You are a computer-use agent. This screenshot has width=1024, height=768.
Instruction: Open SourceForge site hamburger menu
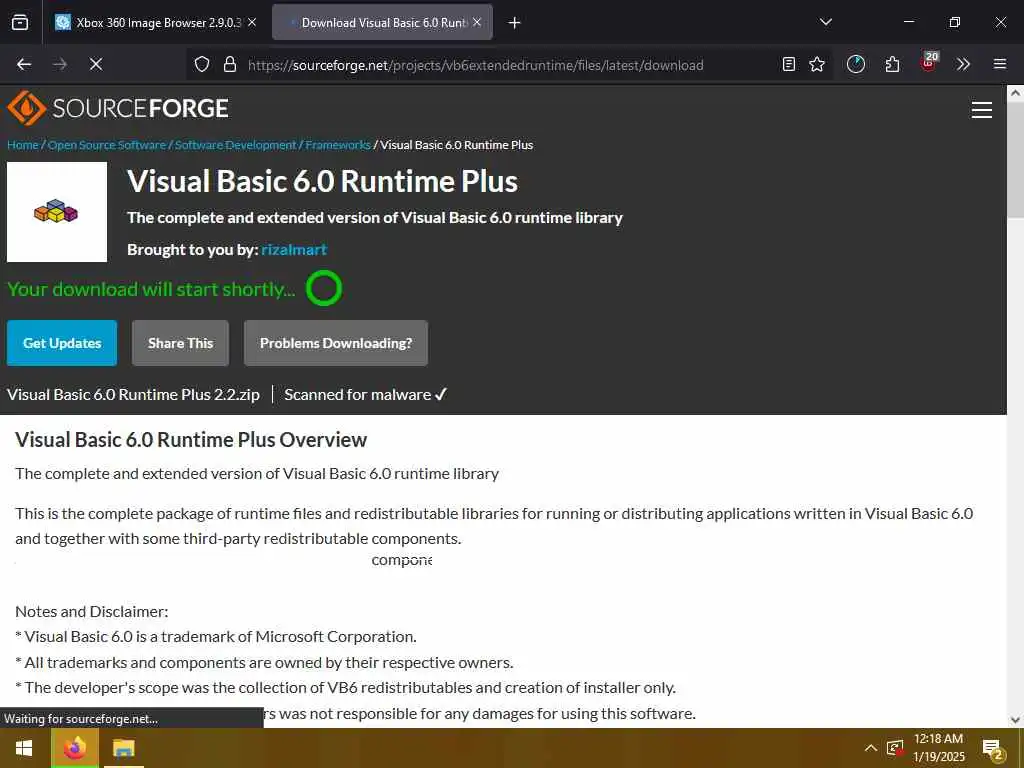pyautogui.click(x=982, y=110)
